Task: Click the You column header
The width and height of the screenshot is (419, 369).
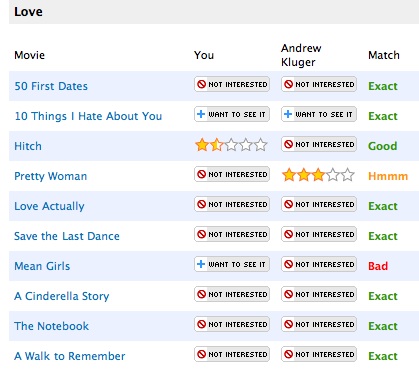Action: click(x=204, y=55)
